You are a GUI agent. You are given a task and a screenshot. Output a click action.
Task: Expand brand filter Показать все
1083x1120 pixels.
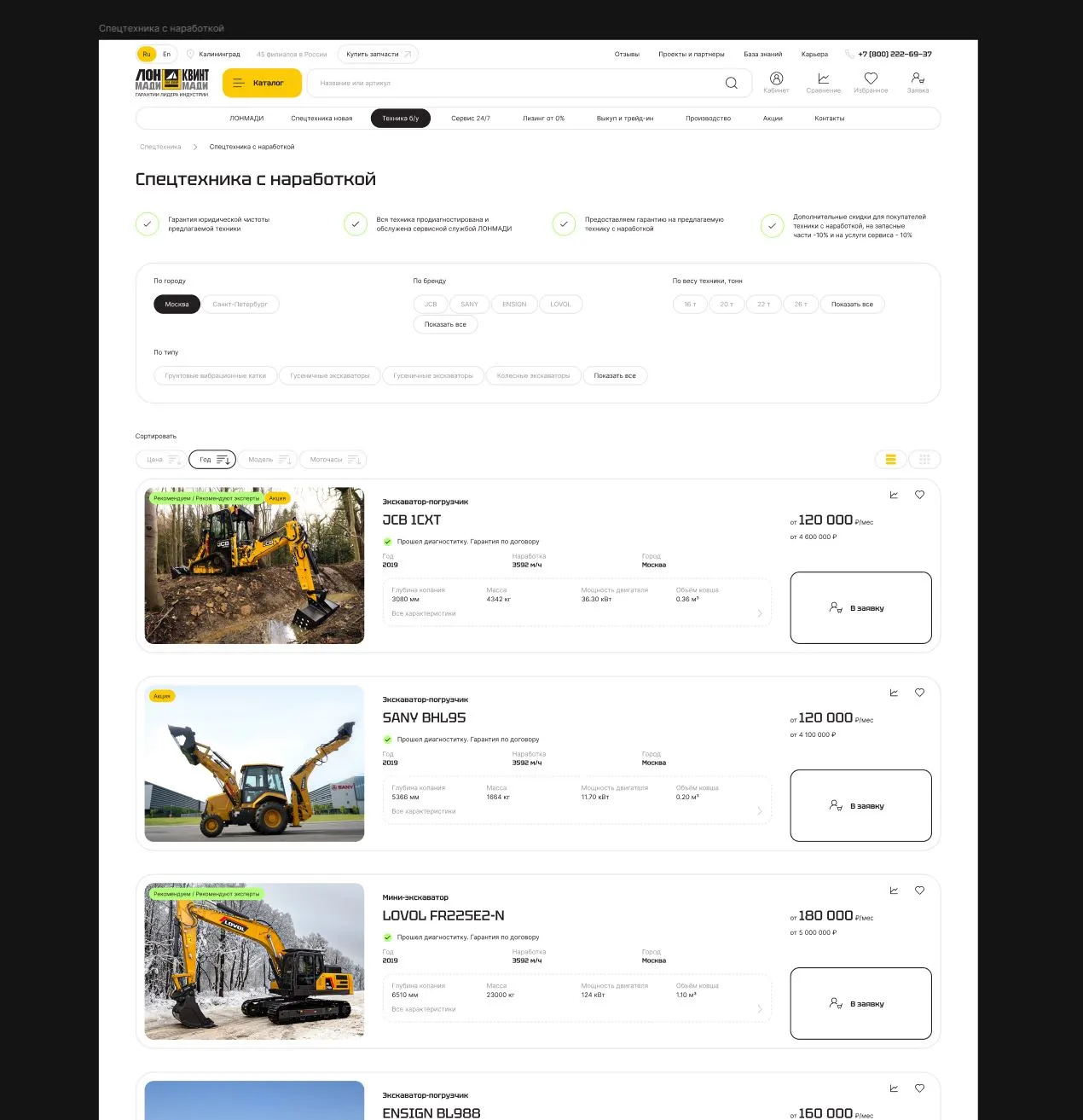445,324
